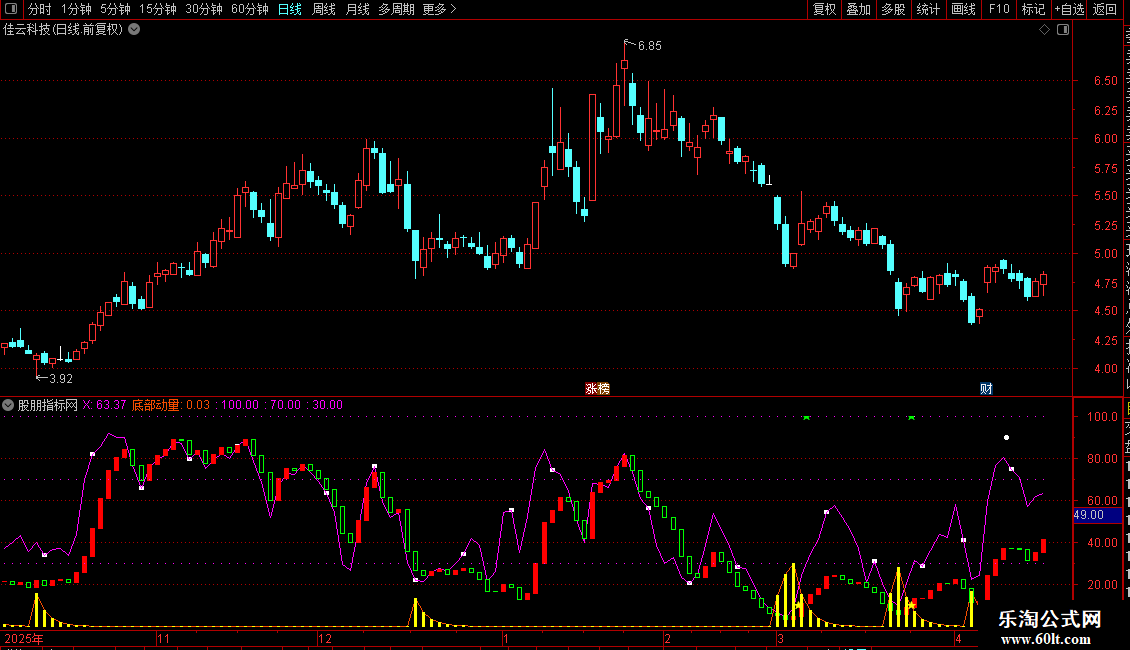Click the 6.50 price axis label
Screen dimensions: 1130x650
pyautogui.click(x=1105, y=81)
